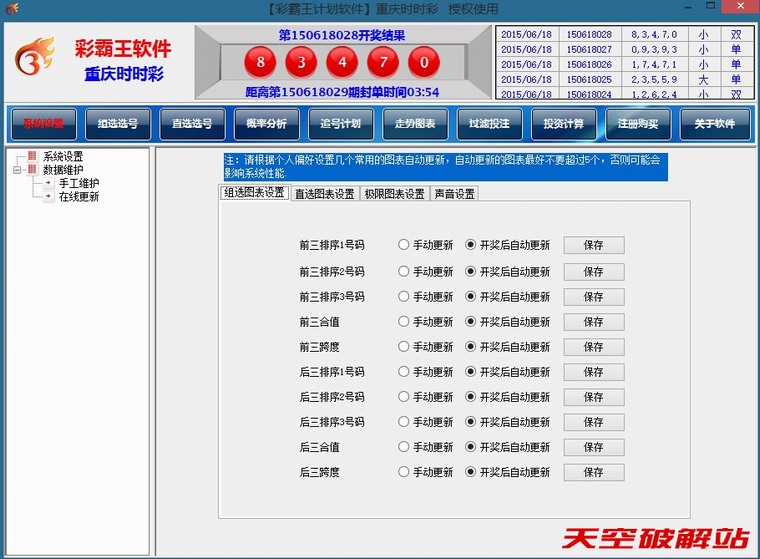Select 开奖后自动更新 for 前三合值
The height and width of the screenshot is (559, 760).
471,322
